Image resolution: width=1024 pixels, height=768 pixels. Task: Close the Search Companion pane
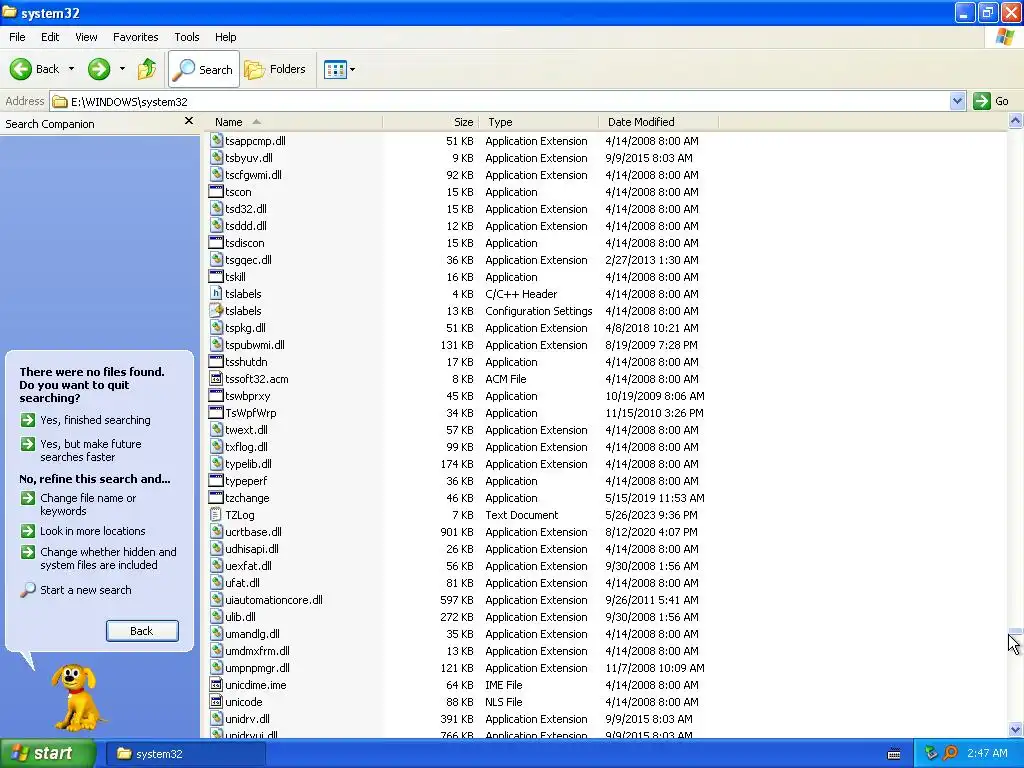189,121
